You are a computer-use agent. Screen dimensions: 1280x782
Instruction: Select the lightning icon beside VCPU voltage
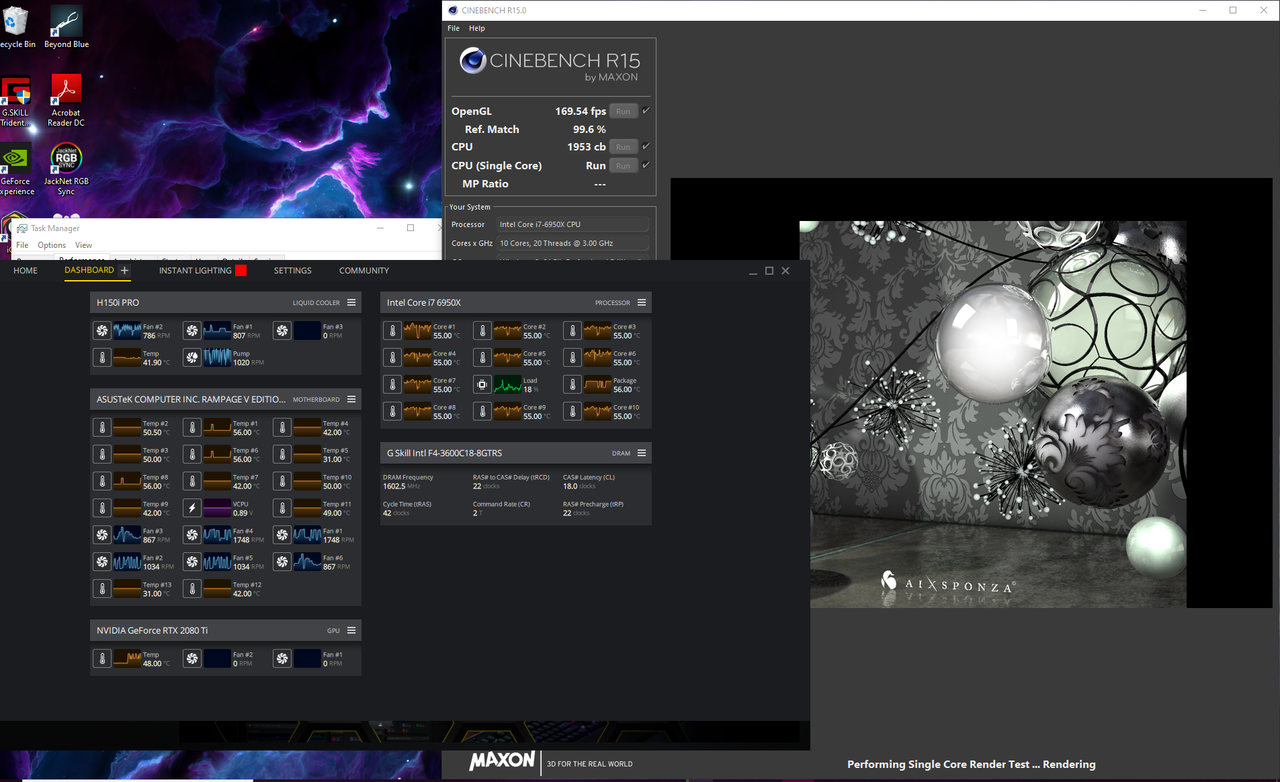pos(191,507)
